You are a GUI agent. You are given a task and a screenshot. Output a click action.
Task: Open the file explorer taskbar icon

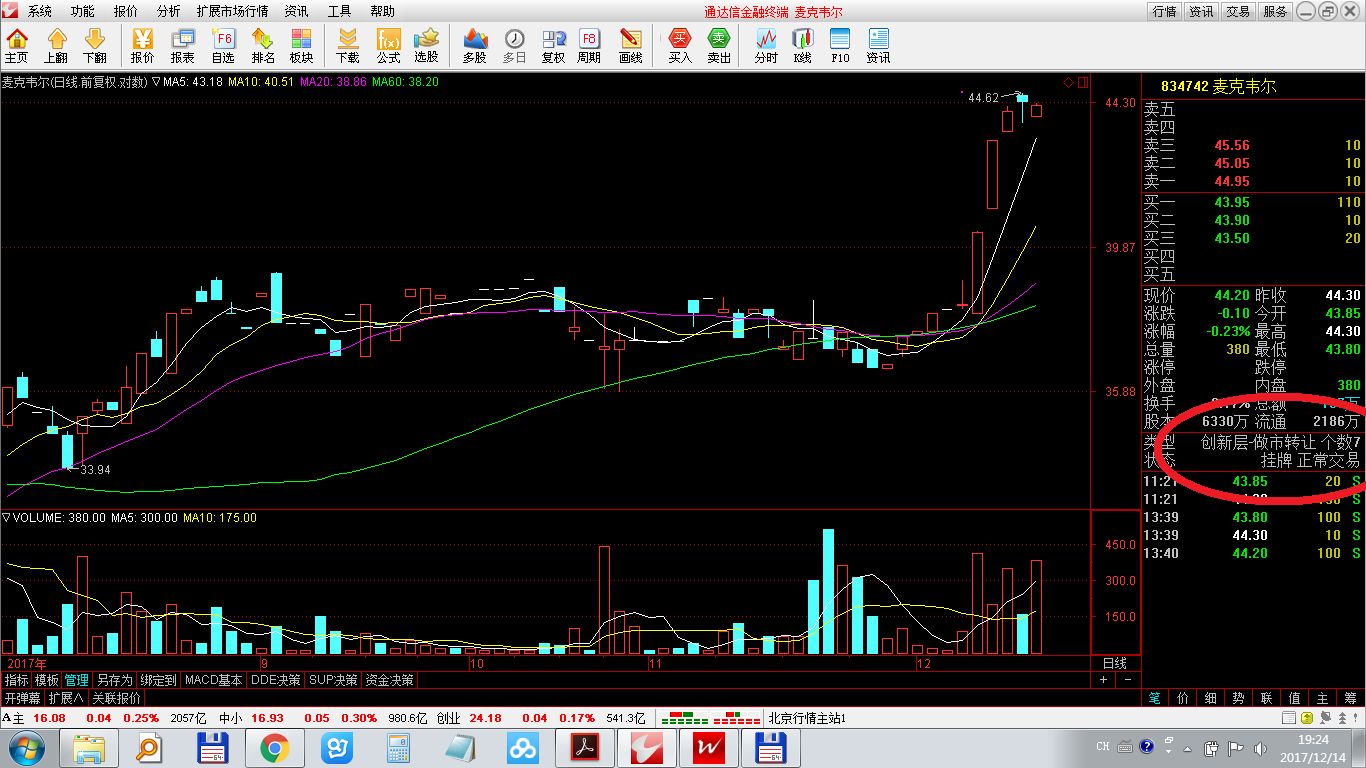coord(89,747)
